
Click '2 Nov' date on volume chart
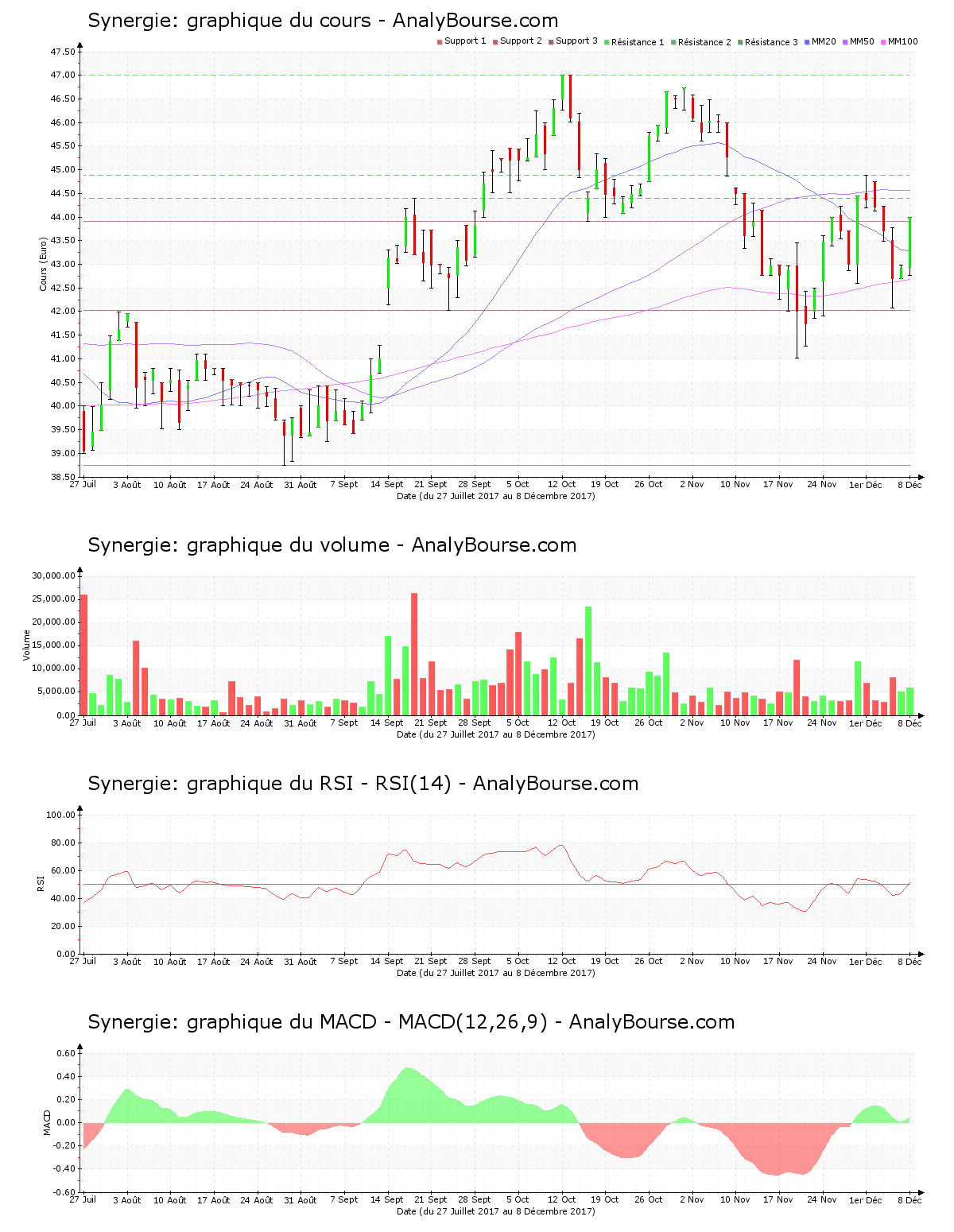point(692,723)
